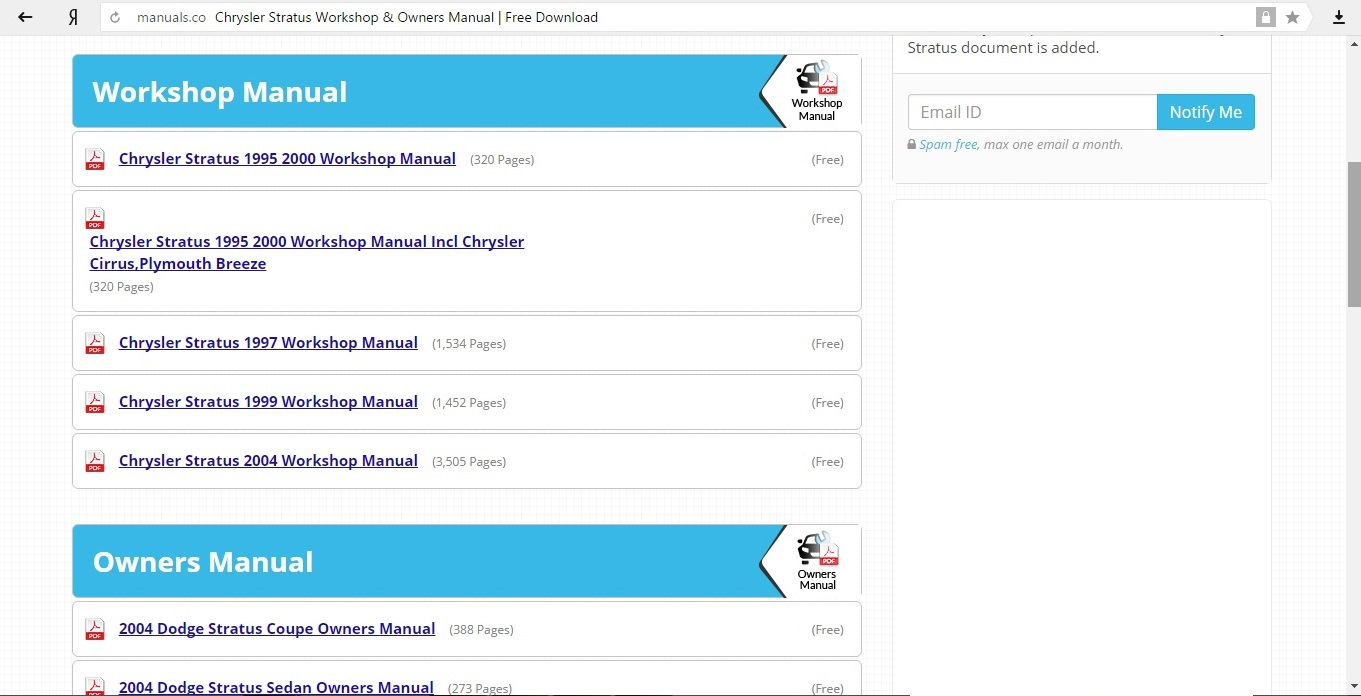Open Chrysler Stratus 1995 2000 Workshop Manual link

point(287,158)
